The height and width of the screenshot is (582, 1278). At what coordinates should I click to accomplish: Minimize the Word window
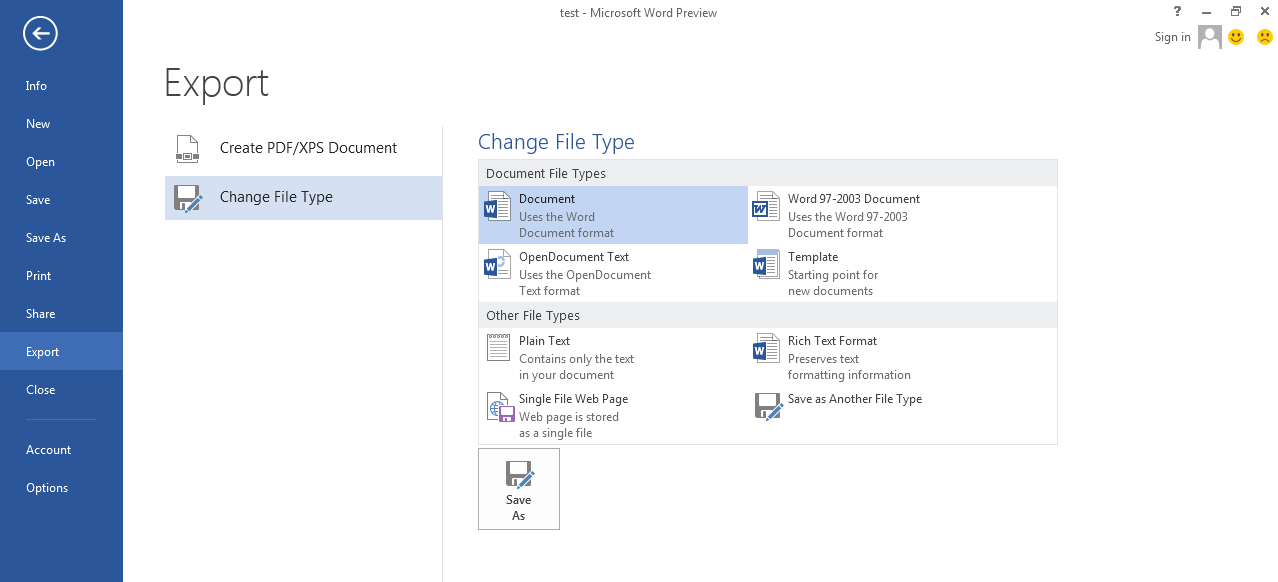[x=1207, y=12]
